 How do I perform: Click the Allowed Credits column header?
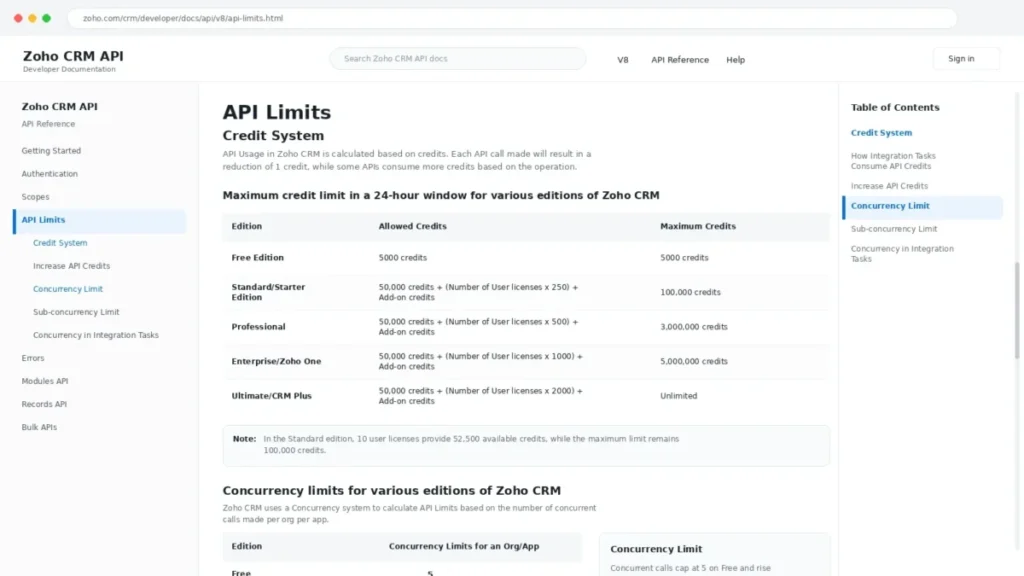coord(412,227)
